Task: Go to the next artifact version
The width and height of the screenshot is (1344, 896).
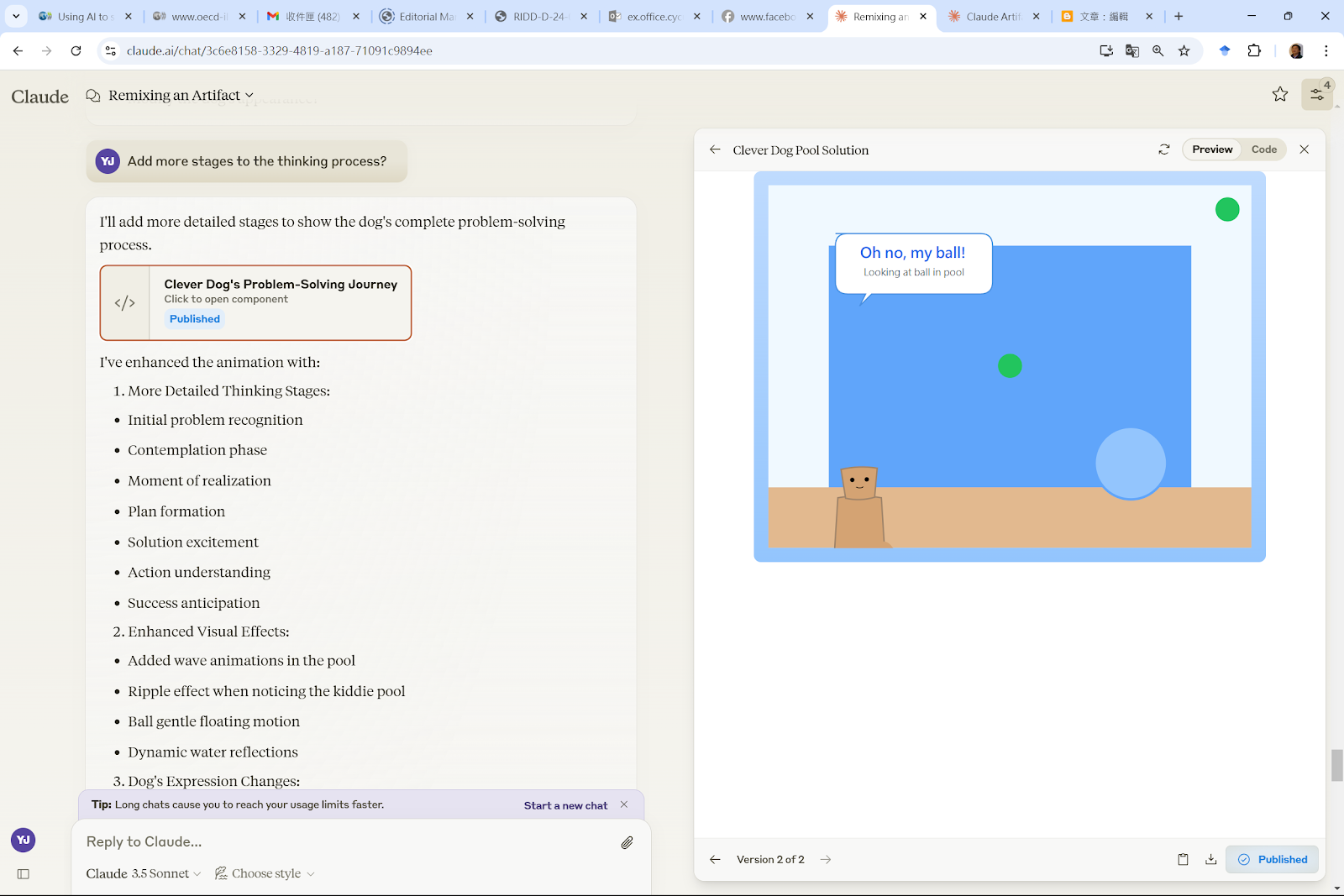Action: 826,859
